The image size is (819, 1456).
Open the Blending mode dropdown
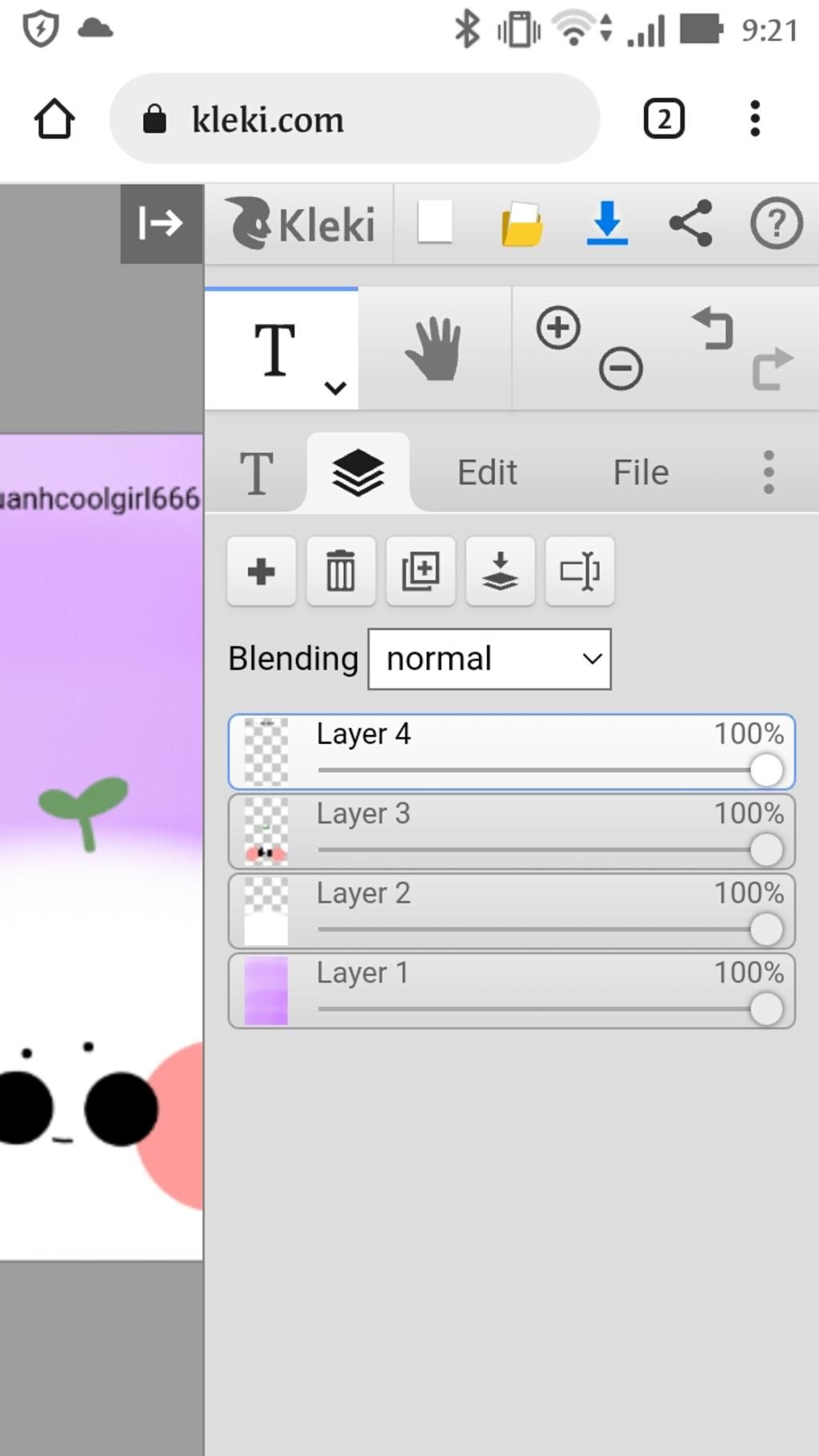coord(489,659)
